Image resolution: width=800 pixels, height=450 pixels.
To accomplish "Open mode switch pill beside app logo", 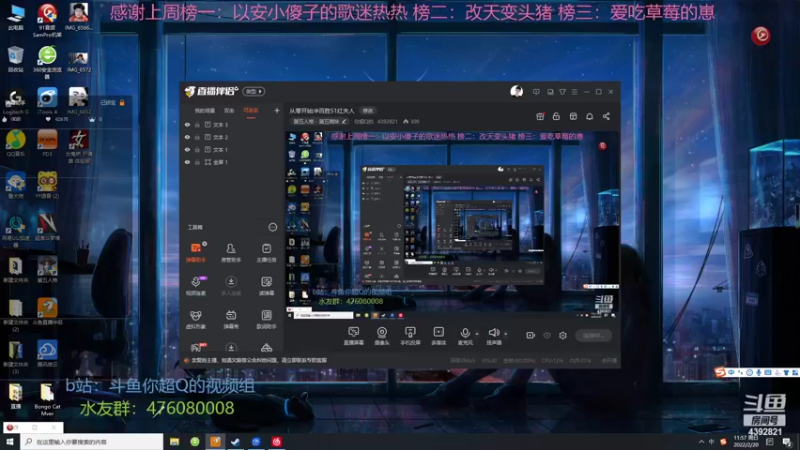I will tap(254, 91).
